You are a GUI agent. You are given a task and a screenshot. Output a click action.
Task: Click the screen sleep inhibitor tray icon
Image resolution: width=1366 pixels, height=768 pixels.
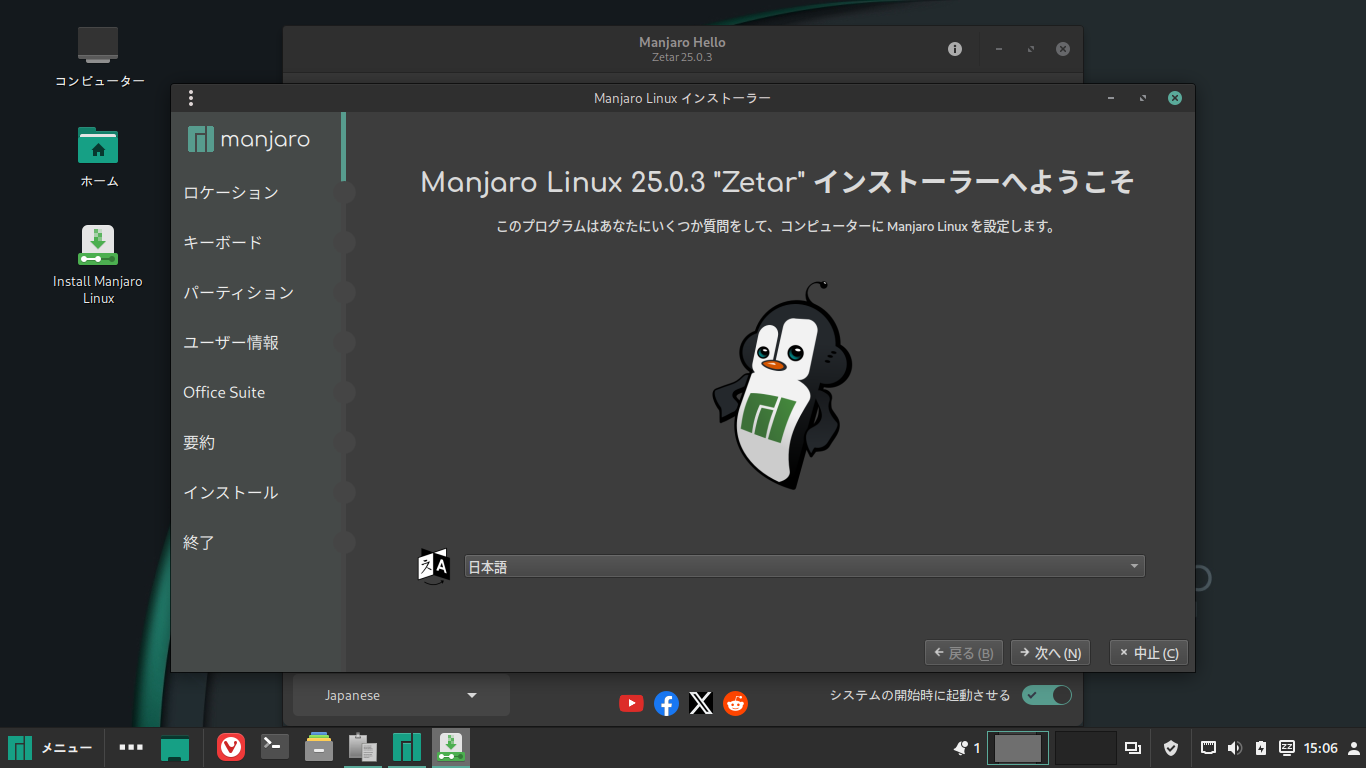click(x=1287, y=747)
